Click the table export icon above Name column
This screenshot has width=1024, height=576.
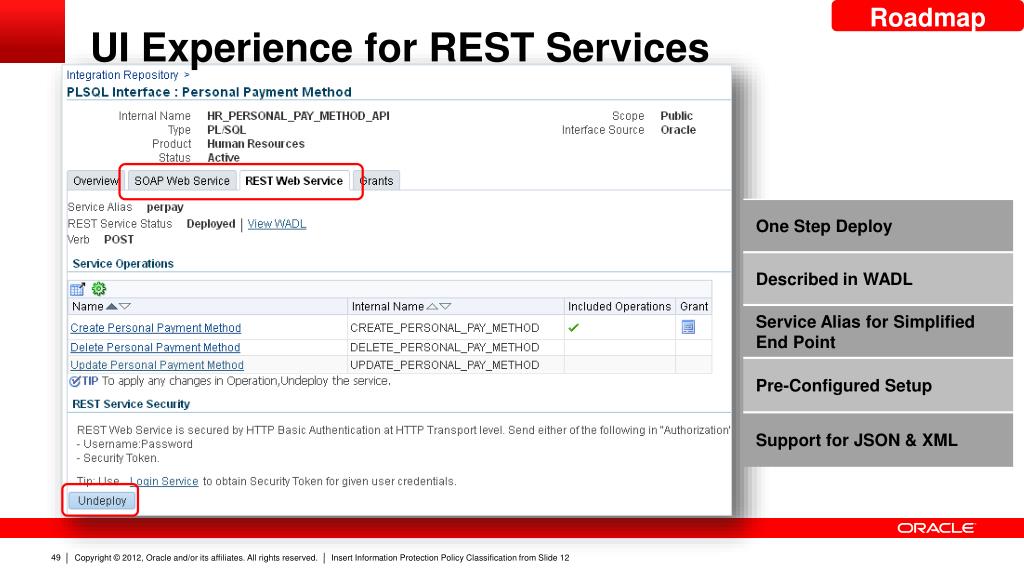pos(77,289)
